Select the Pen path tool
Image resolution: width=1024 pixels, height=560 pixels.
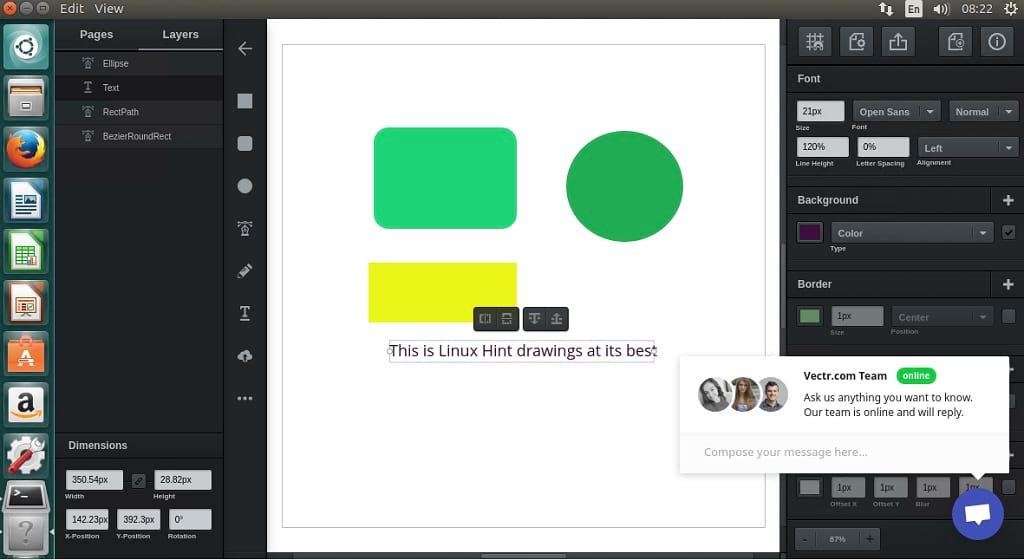click(245, 229)
